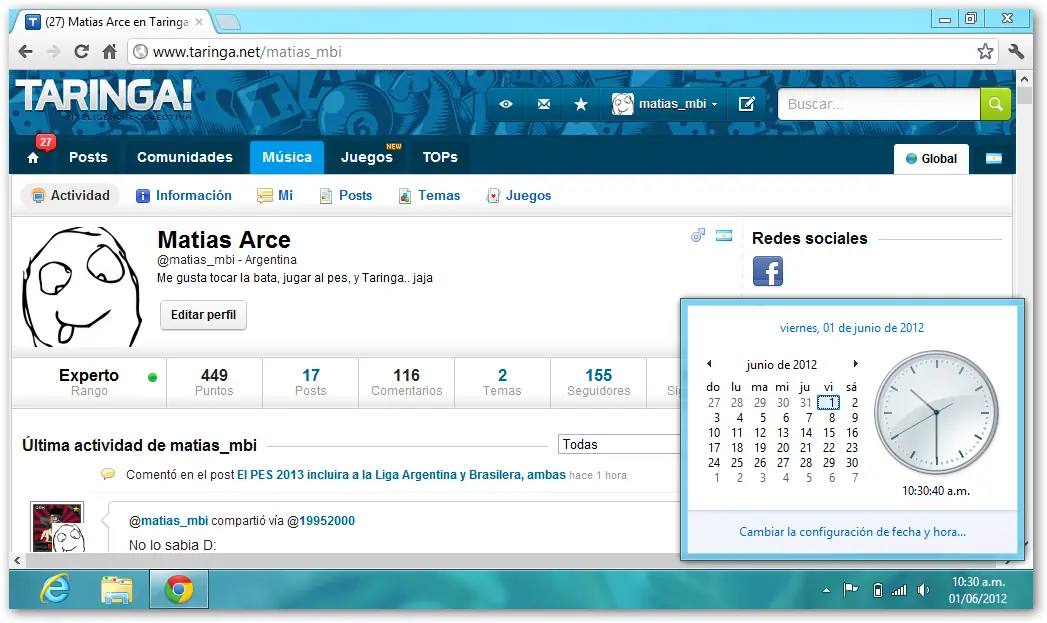Open the Todas activity filter dropdown
Image resolution: width=1047 pixels, height=623 pixels.
619,444
